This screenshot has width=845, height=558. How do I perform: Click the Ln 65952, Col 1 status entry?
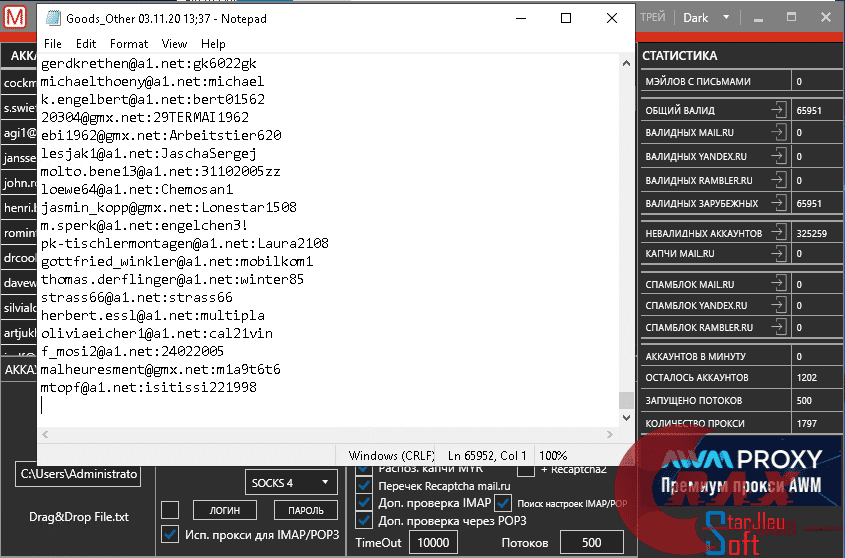(487, 456)
